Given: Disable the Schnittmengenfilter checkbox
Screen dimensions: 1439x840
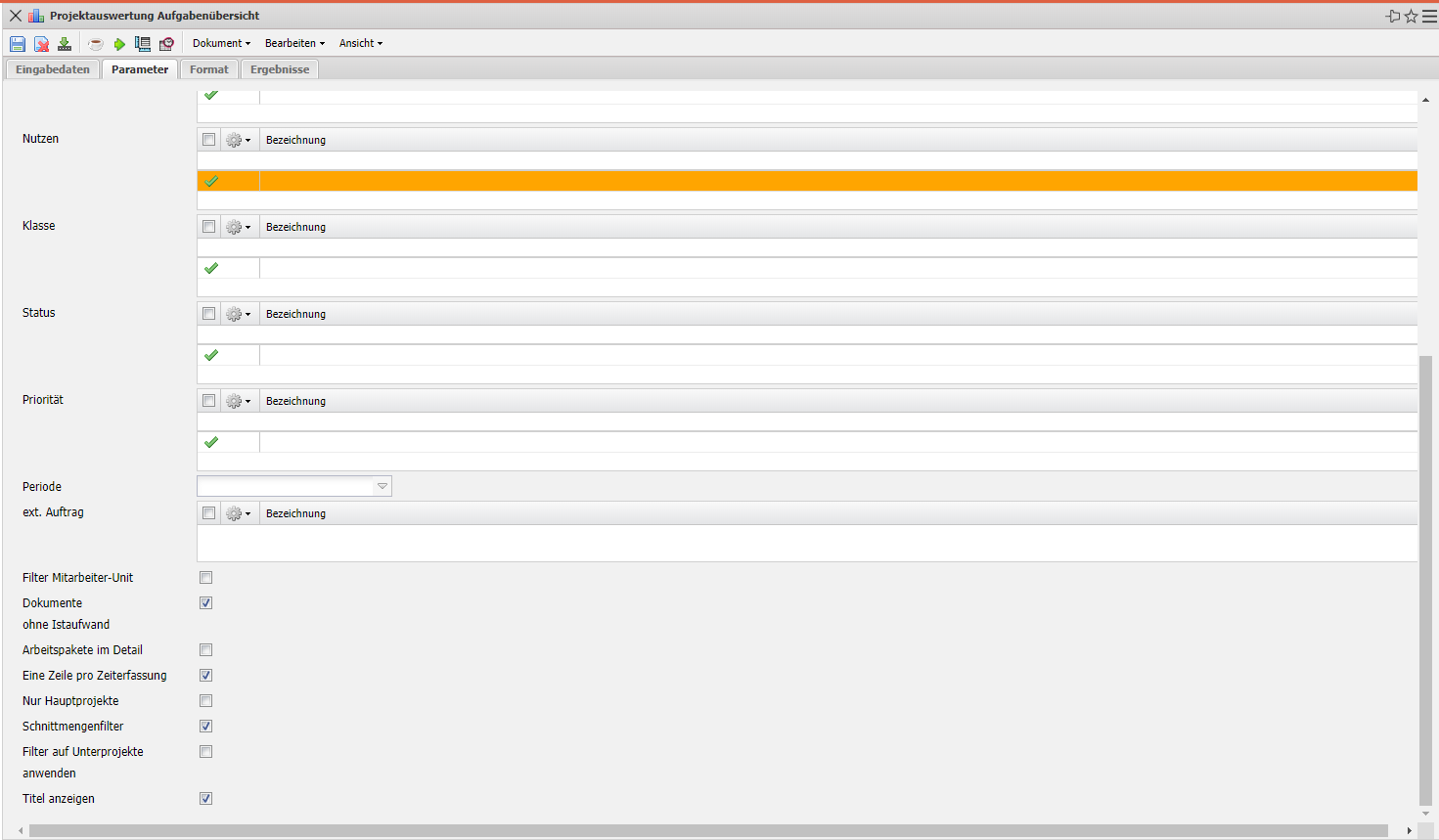Looking at the screenshot, I should pyautogui.click(x=205, y=727).
